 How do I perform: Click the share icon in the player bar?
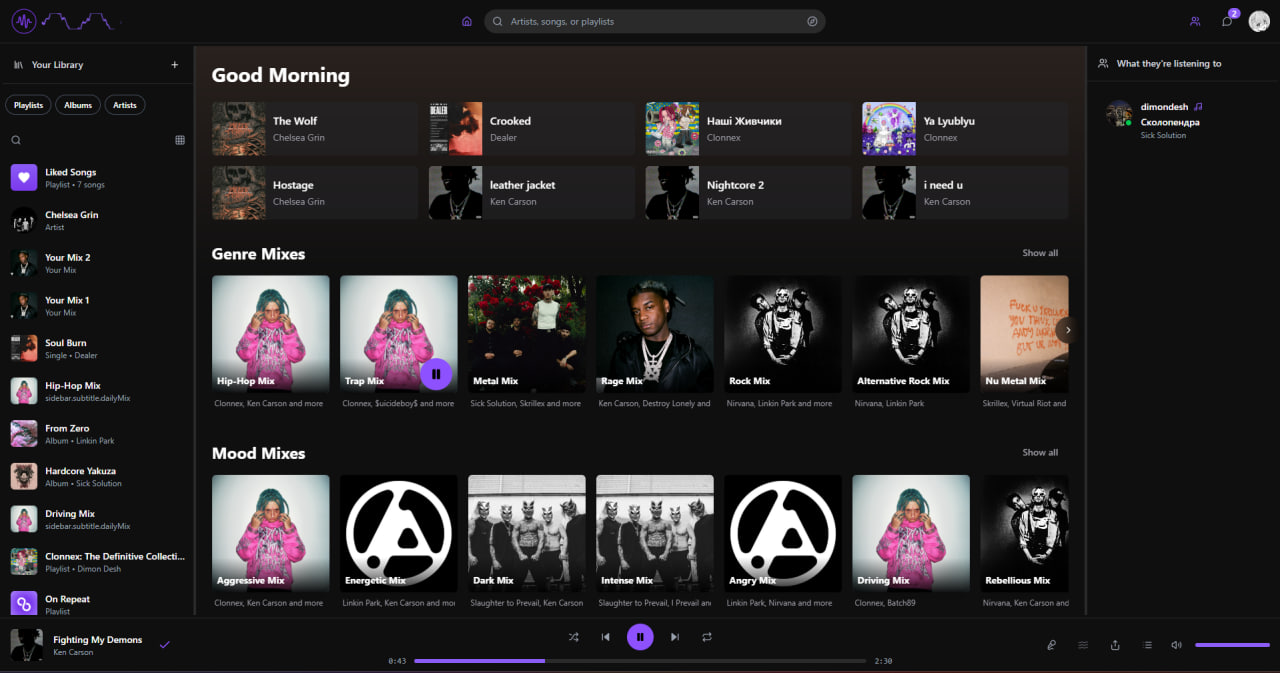[1115, 645]
